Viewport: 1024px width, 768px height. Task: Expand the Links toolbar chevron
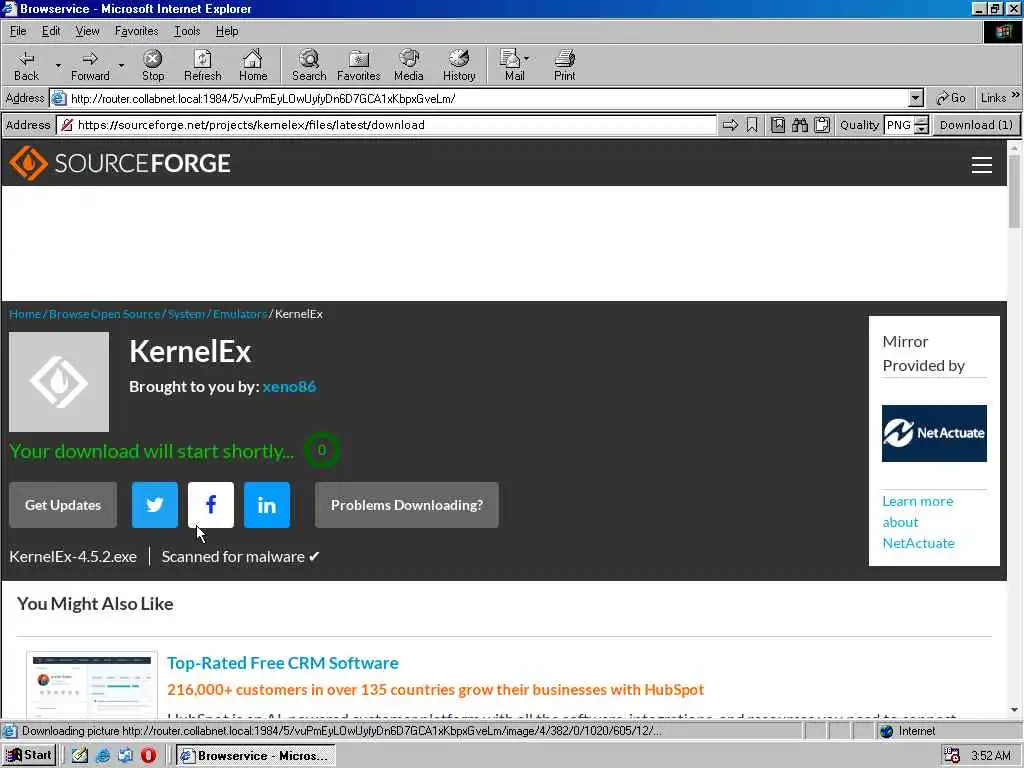click(x=1016, y=95)
